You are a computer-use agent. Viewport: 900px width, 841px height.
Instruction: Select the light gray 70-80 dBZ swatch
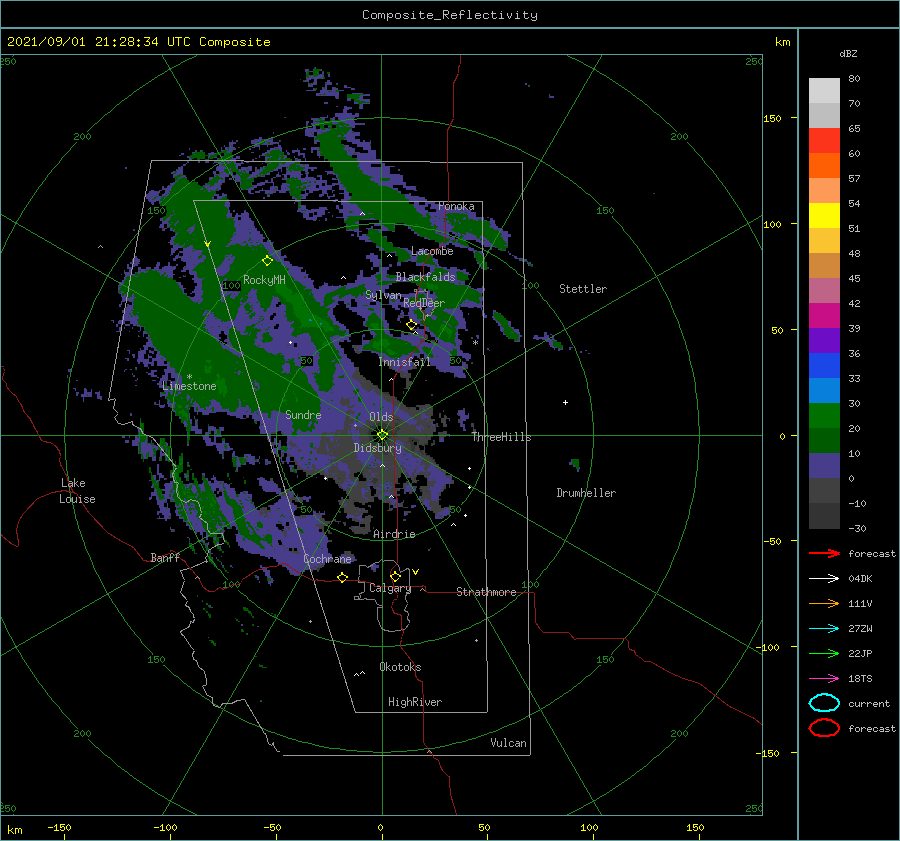(824, 91)
